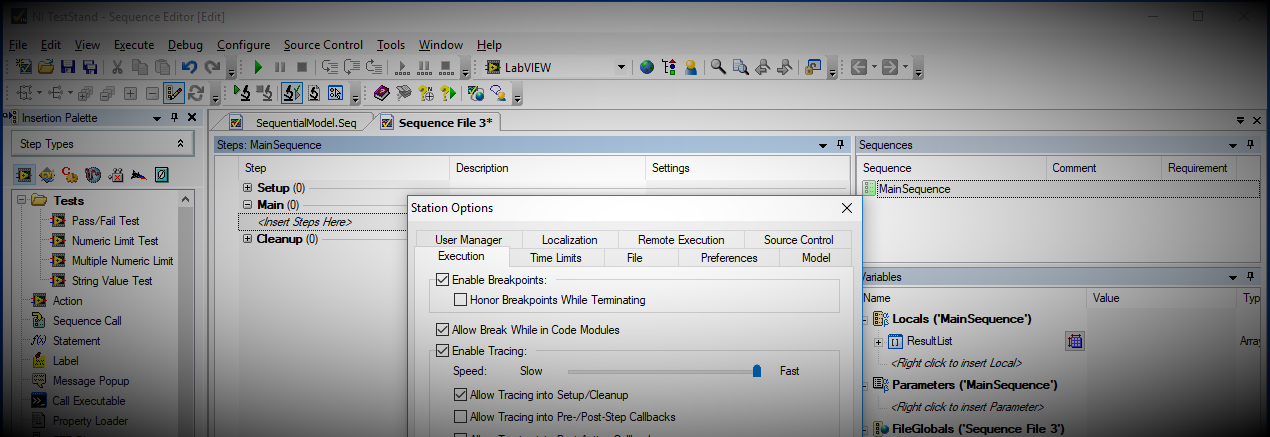Click the green Run execution button
Image resolution: width=1270 pixels, height=437 pixels.
258,68
